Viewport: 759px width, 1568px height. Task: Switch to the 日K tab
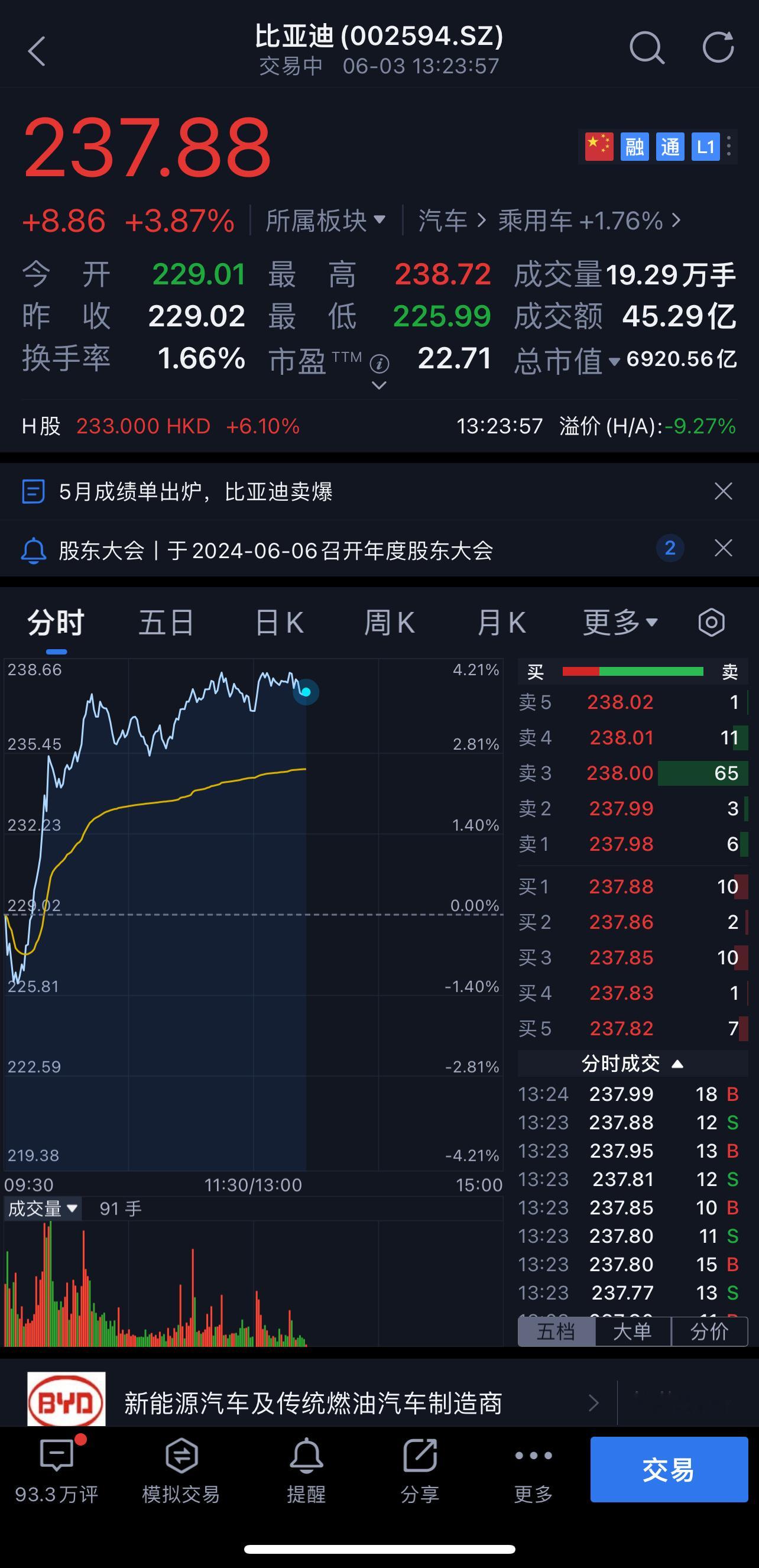(279, 622)
